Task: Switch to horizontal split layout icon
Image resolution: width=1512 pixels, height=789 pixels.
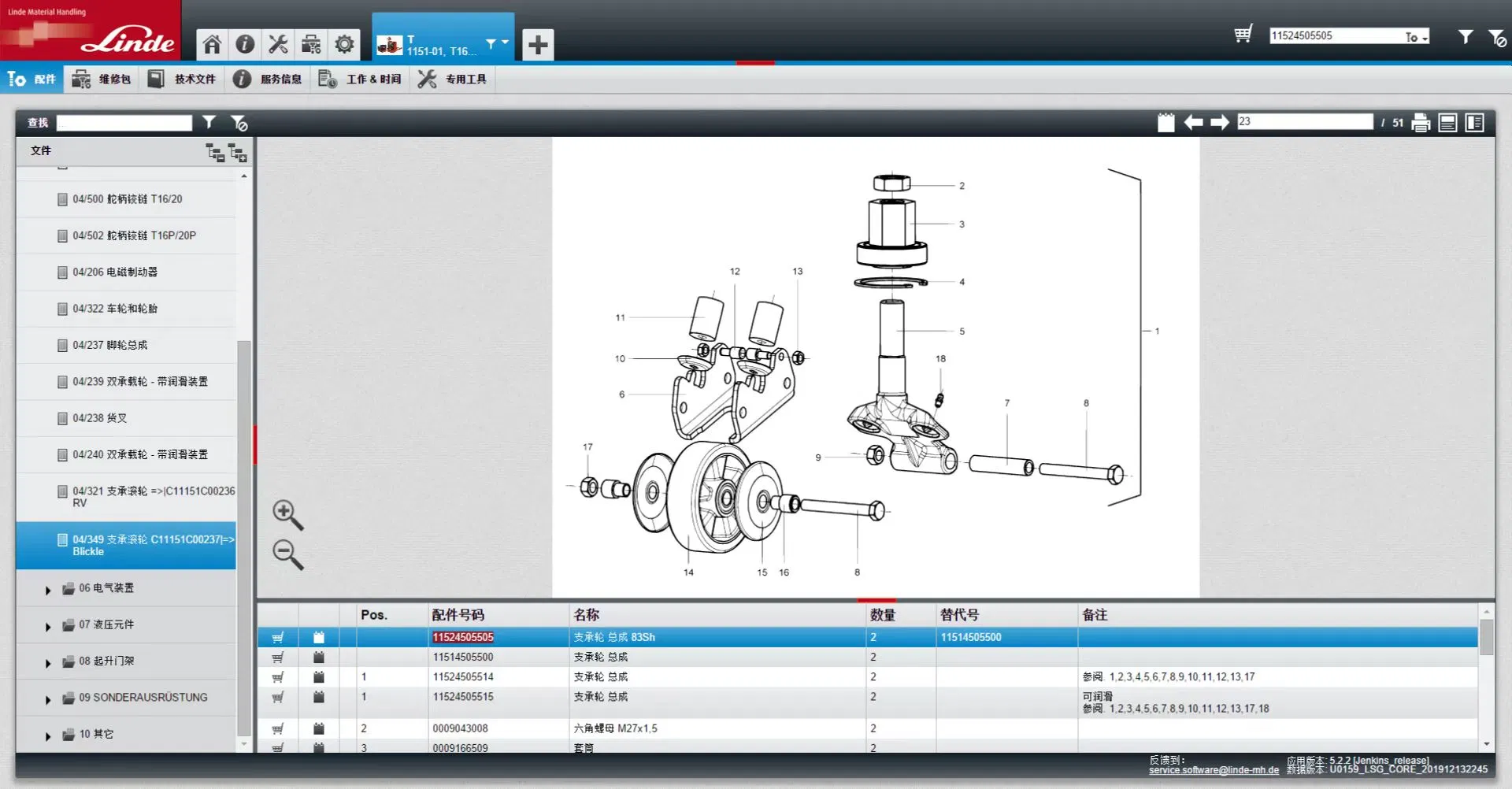Action: click(x=1447, y=123)
